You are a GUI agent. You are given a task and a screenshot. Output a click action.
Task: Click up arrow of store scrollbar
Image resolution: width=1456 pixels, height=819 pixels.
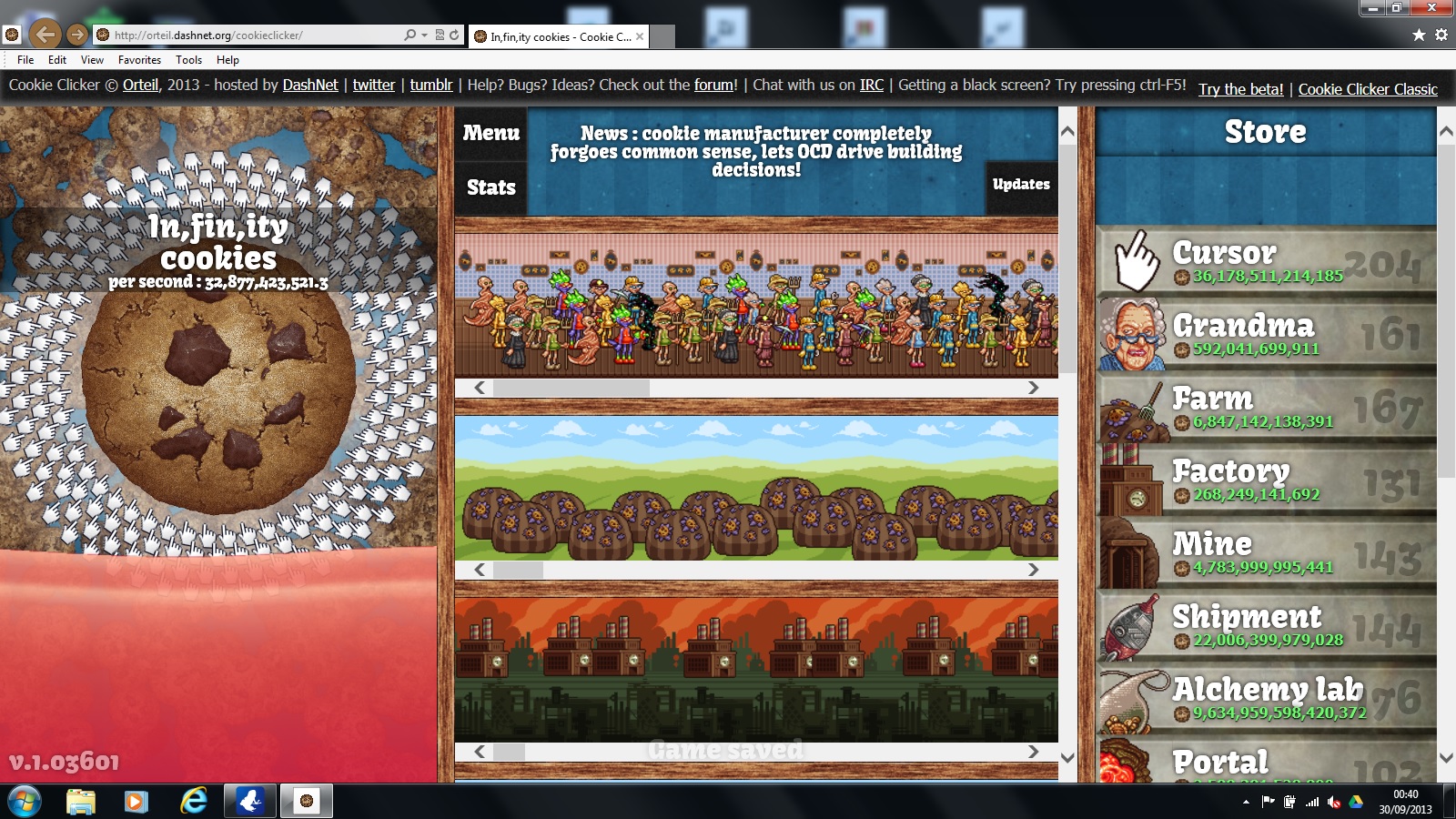point(1446,131)
